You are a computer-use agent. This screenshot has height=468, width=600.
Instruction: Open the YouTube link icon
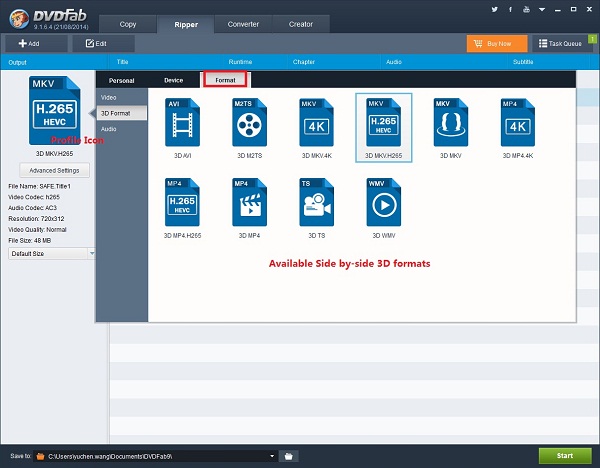527,9
